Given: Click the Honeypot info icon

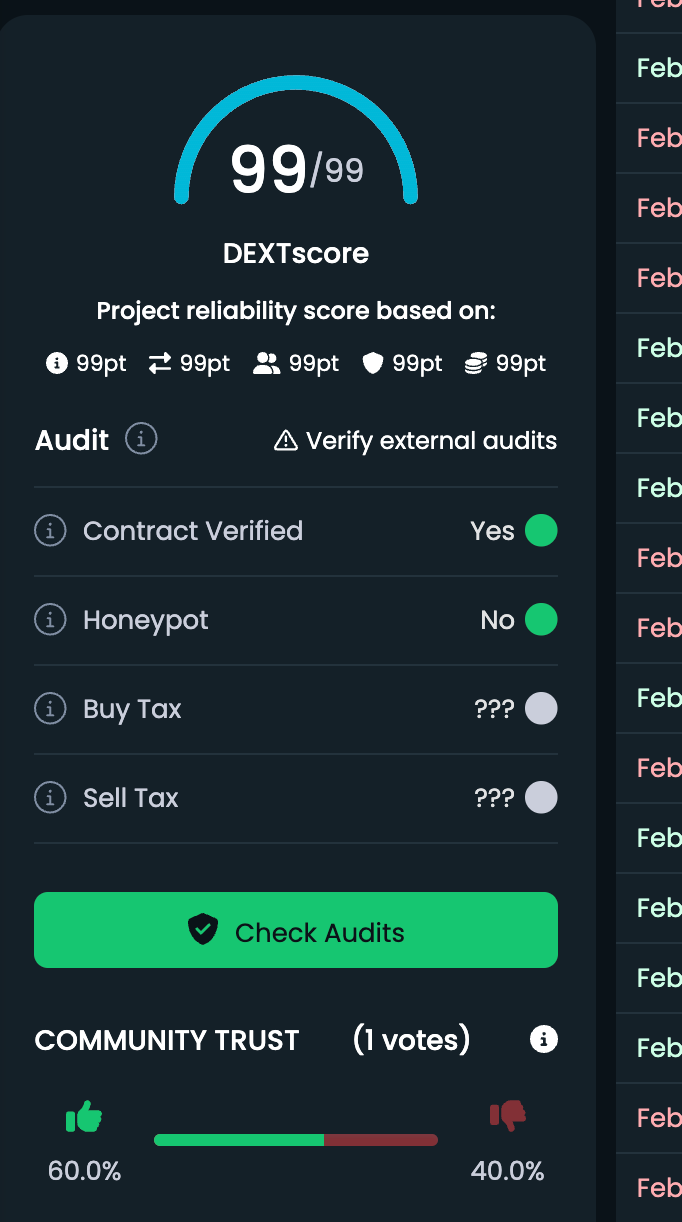Looking at the screenshot, I should [x=50, y=620].
